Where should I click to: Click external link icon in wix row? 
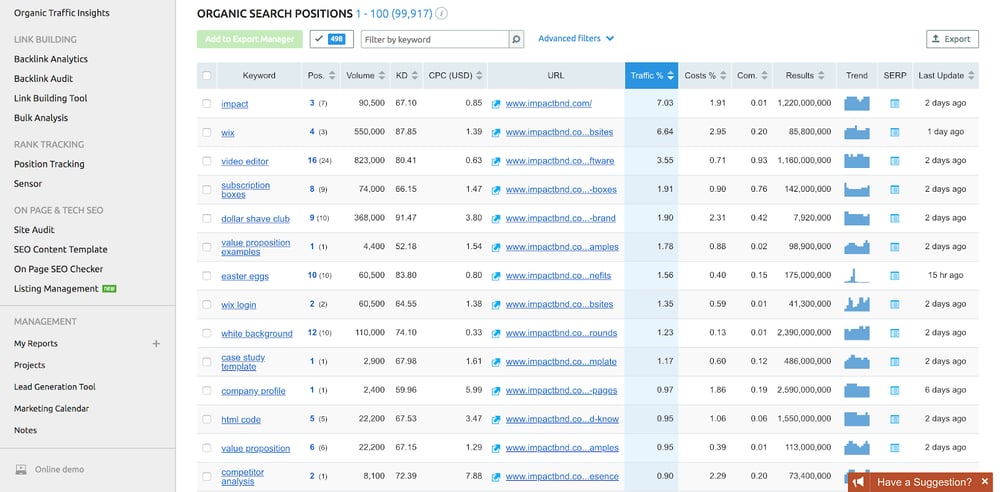coord(496,133)
